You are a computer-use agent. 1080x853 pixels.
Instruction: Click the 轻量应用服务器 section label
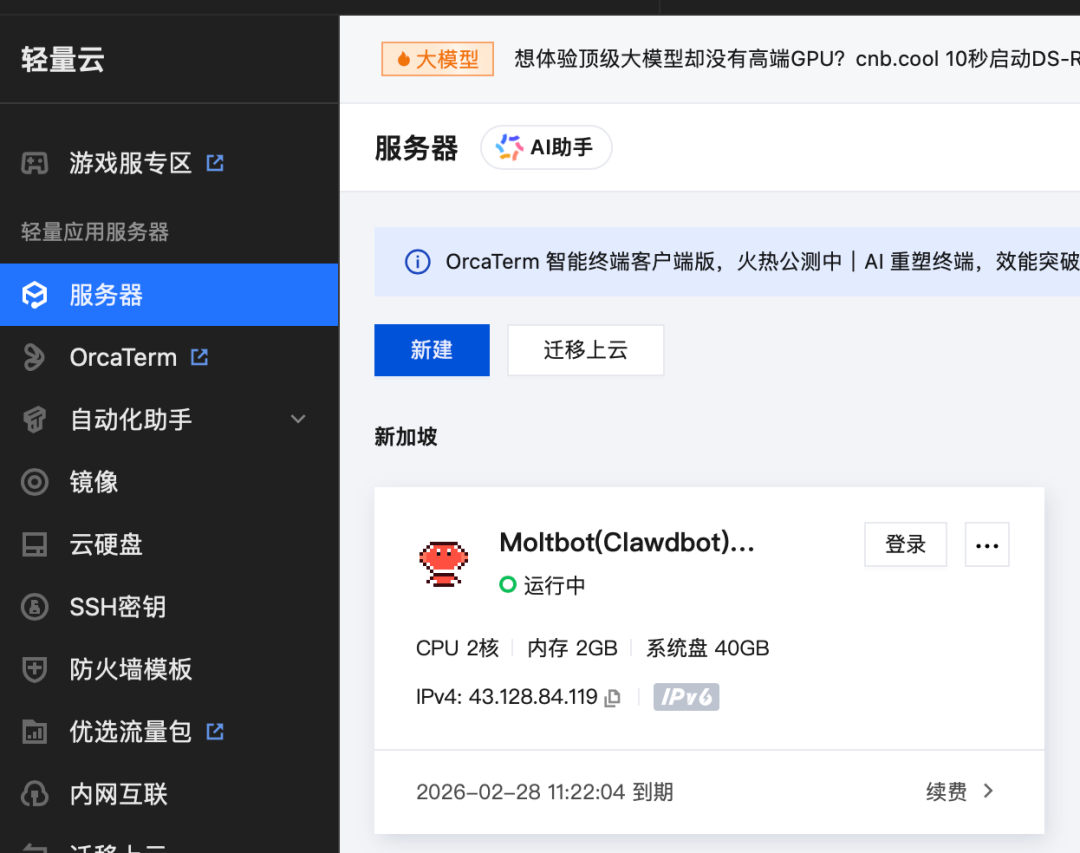click(x=95, y=232)
